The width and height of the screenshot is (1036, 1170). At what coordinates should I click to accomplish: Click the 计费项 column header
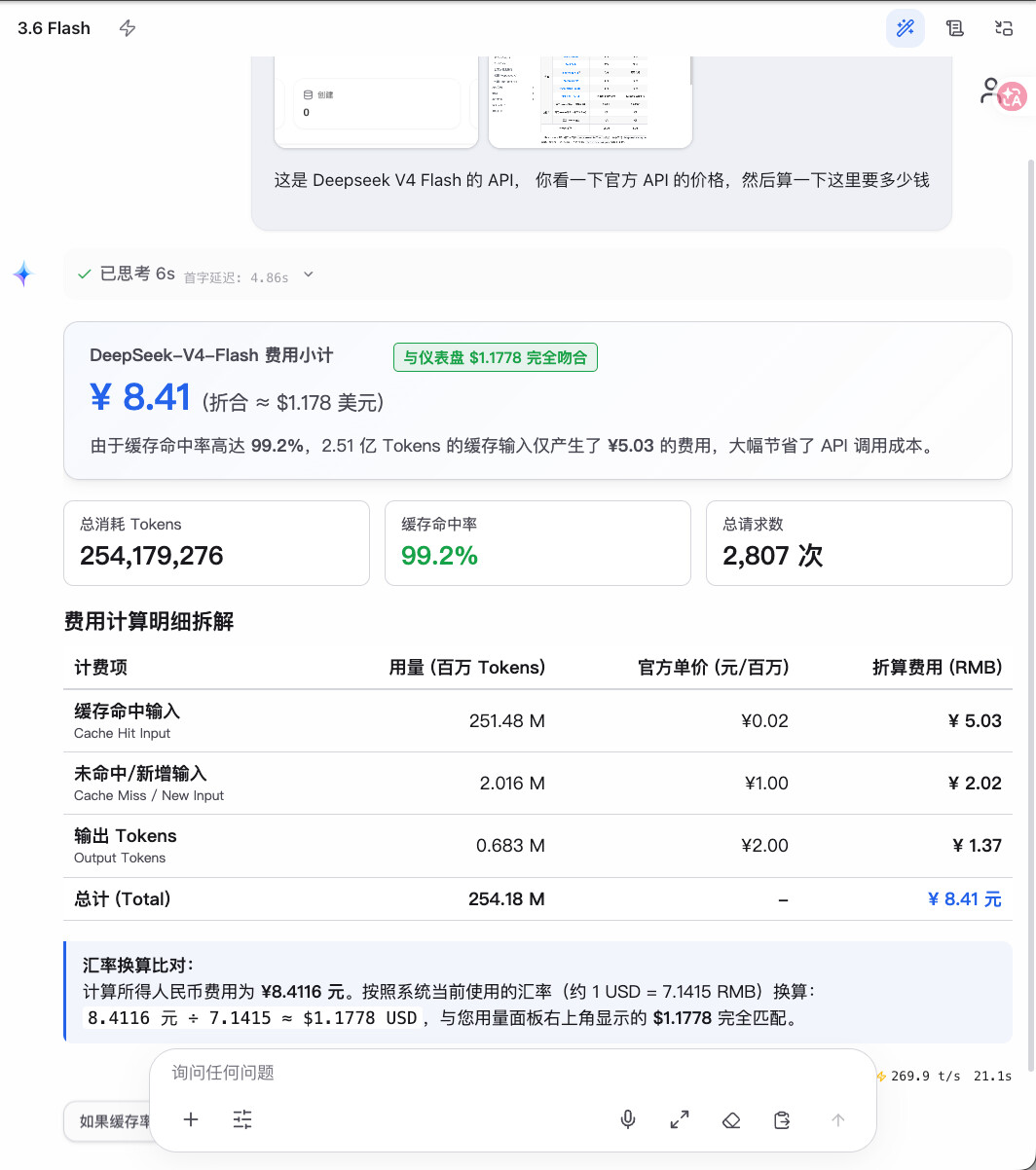tap(100, 668)
